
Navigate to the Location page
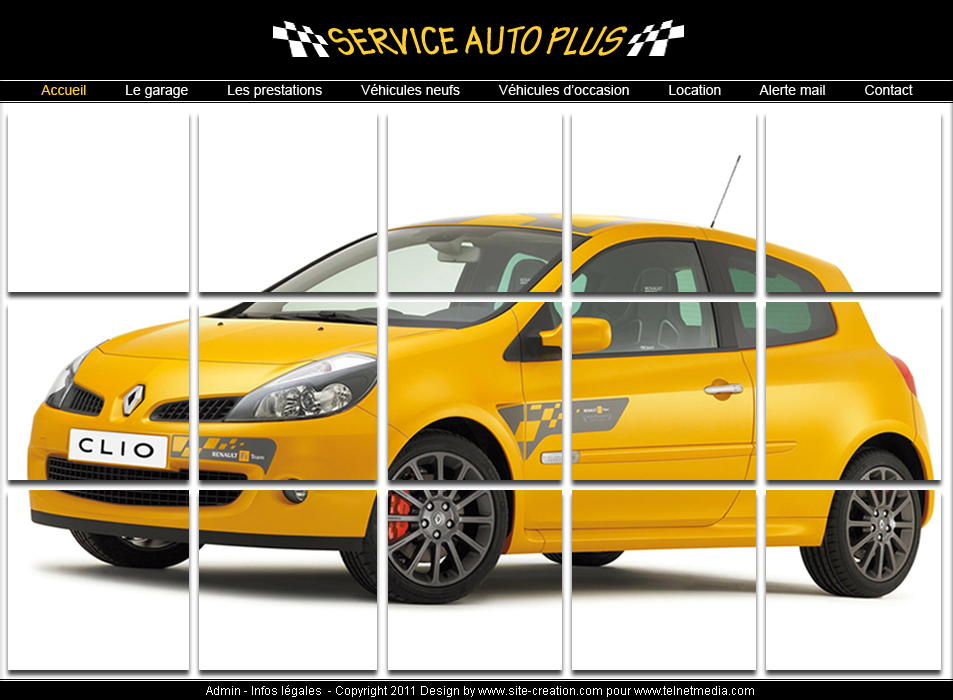[695, 91]
